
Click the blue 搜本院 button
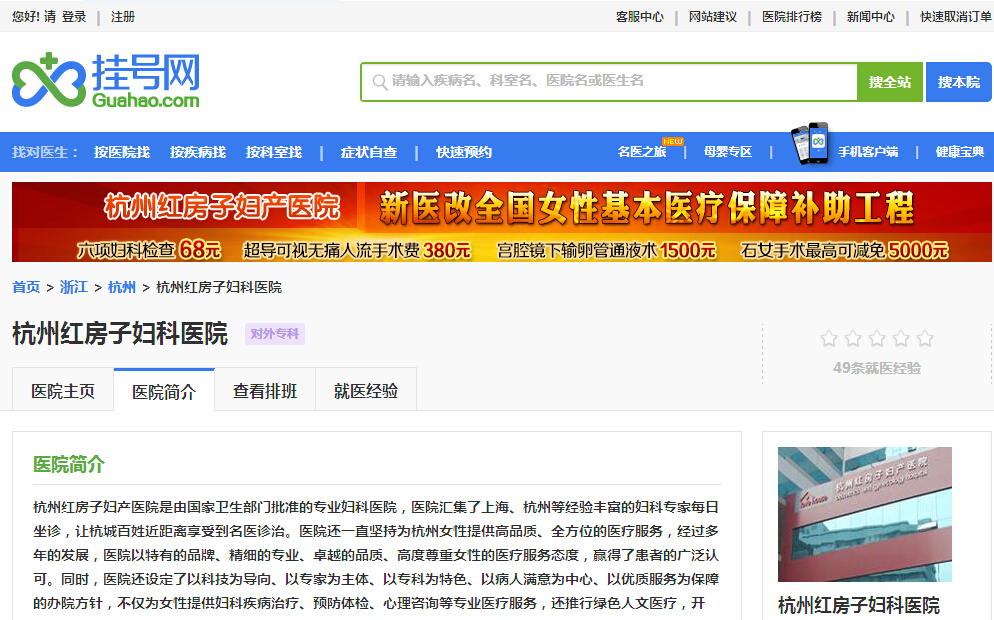(958, 82)
